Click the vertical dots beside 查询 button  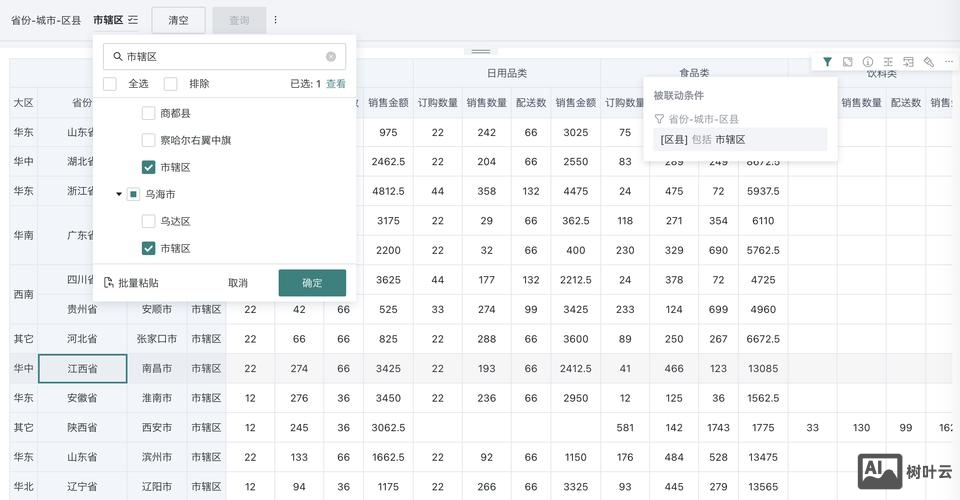pyautogui.click(x=276, y=20)
